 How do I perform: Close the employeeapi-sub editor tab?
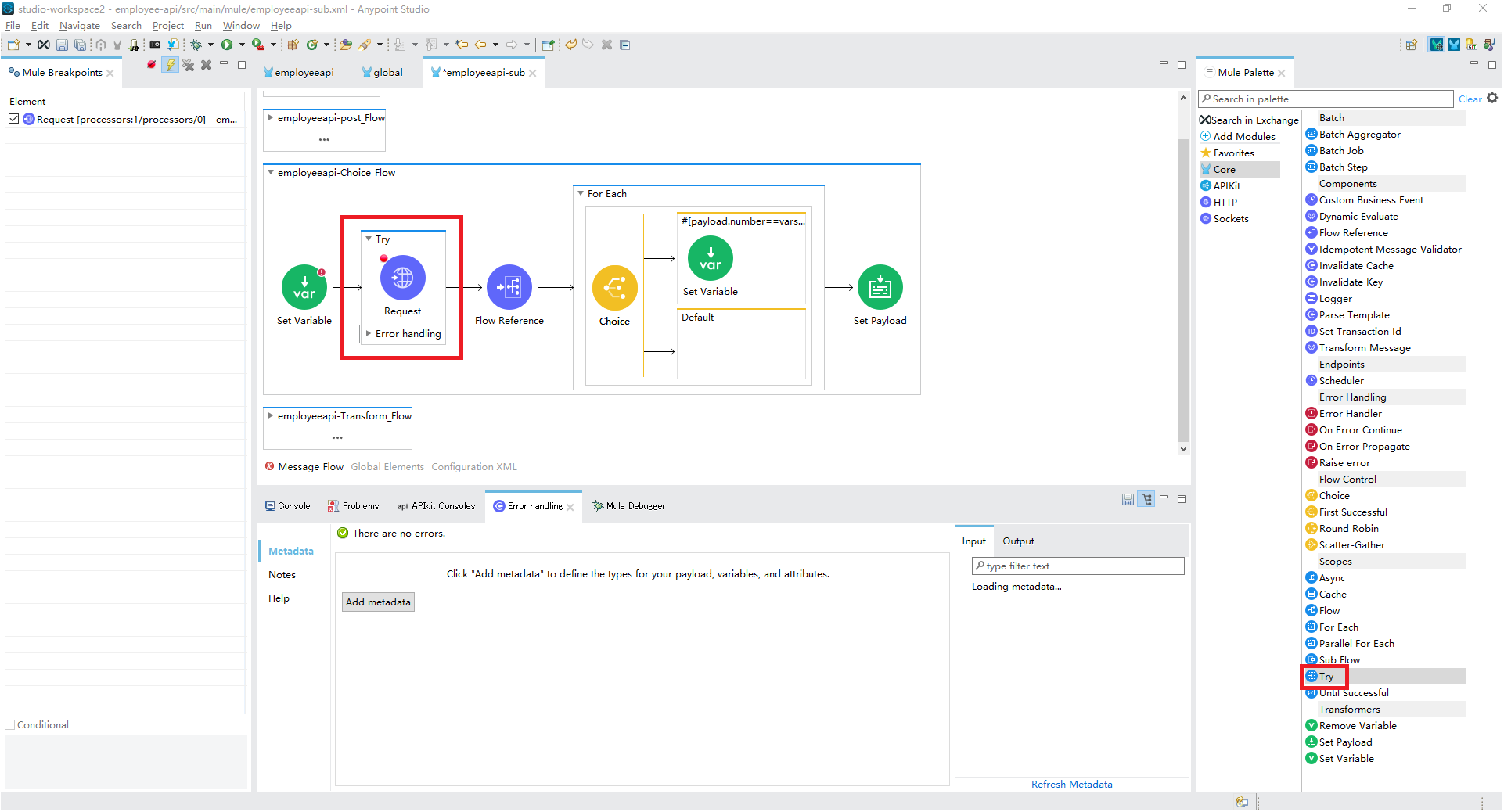[x=533, y=73]
